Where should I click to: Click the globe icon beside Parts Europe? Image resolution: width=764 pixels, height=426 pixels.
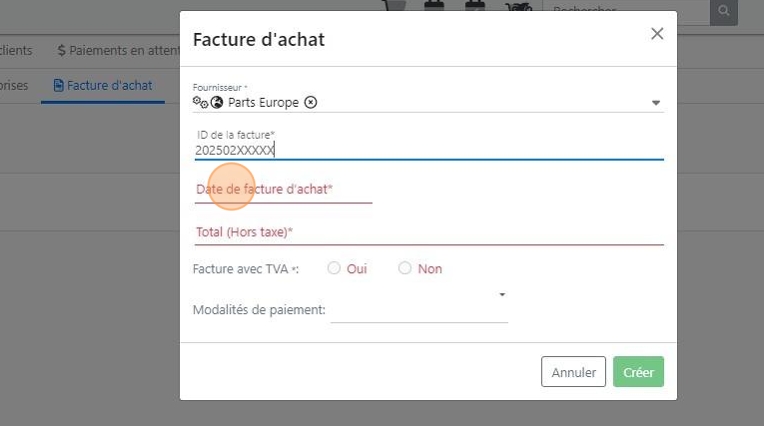(217, 102)
